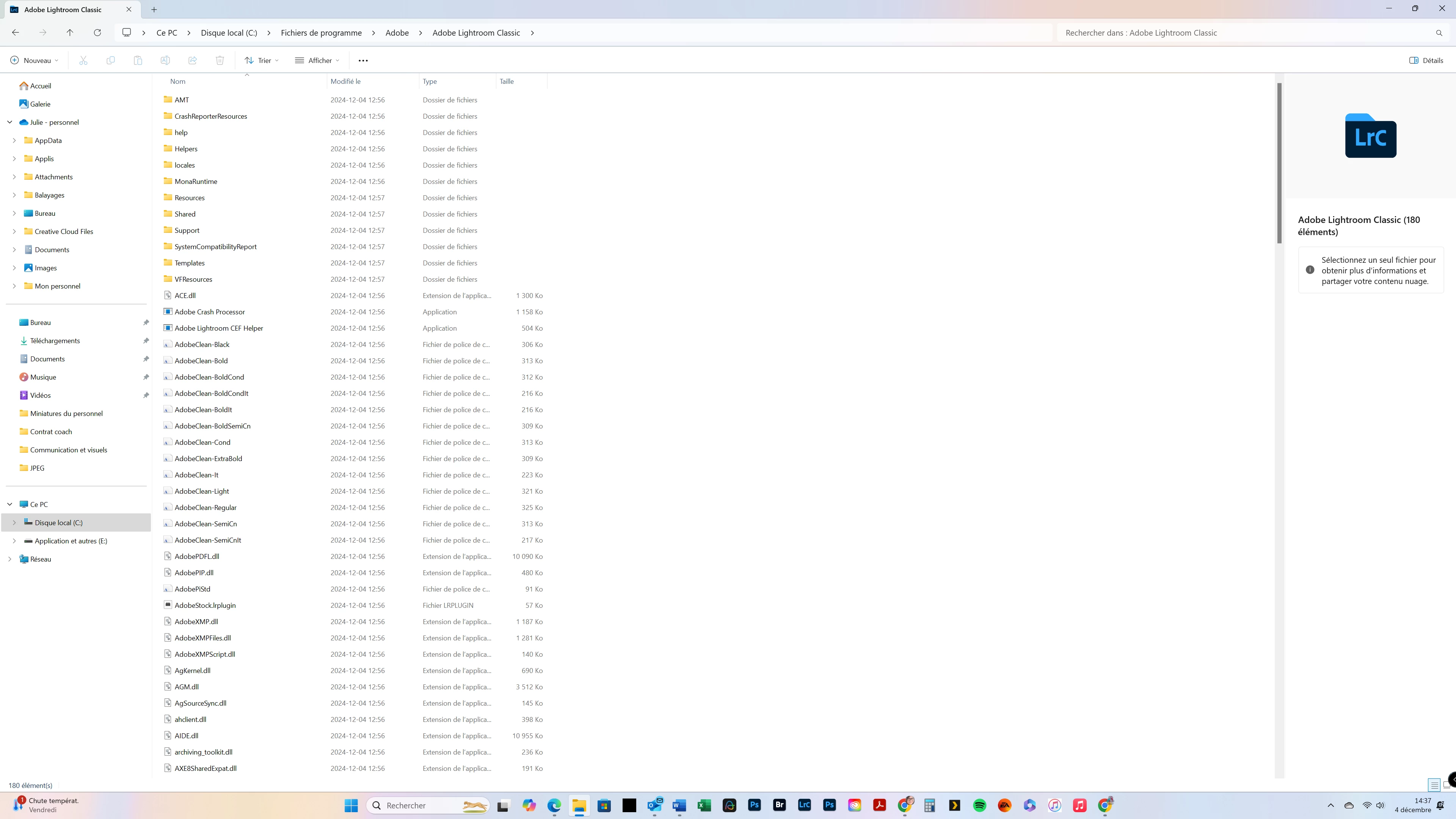Click the Delete trash icon in toolbar
1456x819 pixels.
220,61
